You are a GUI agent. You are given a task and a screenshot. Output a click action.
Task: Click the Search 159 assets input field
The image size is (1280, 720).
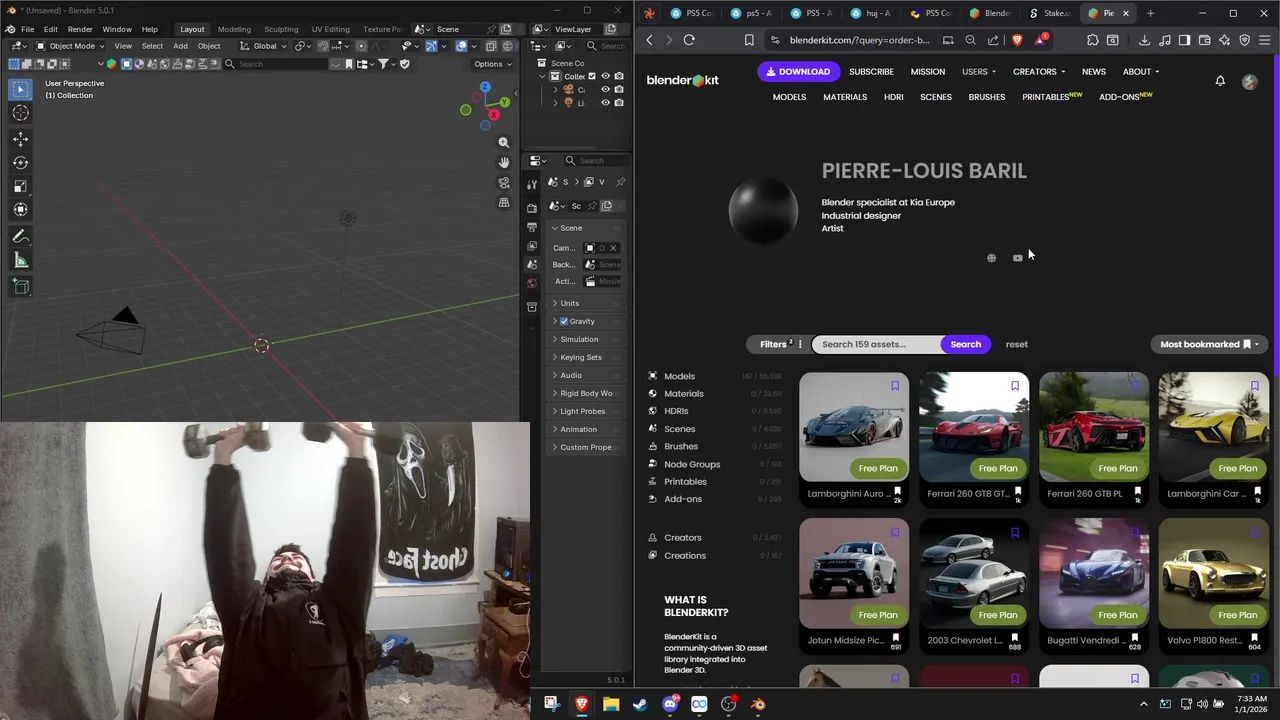coord(878,344)
